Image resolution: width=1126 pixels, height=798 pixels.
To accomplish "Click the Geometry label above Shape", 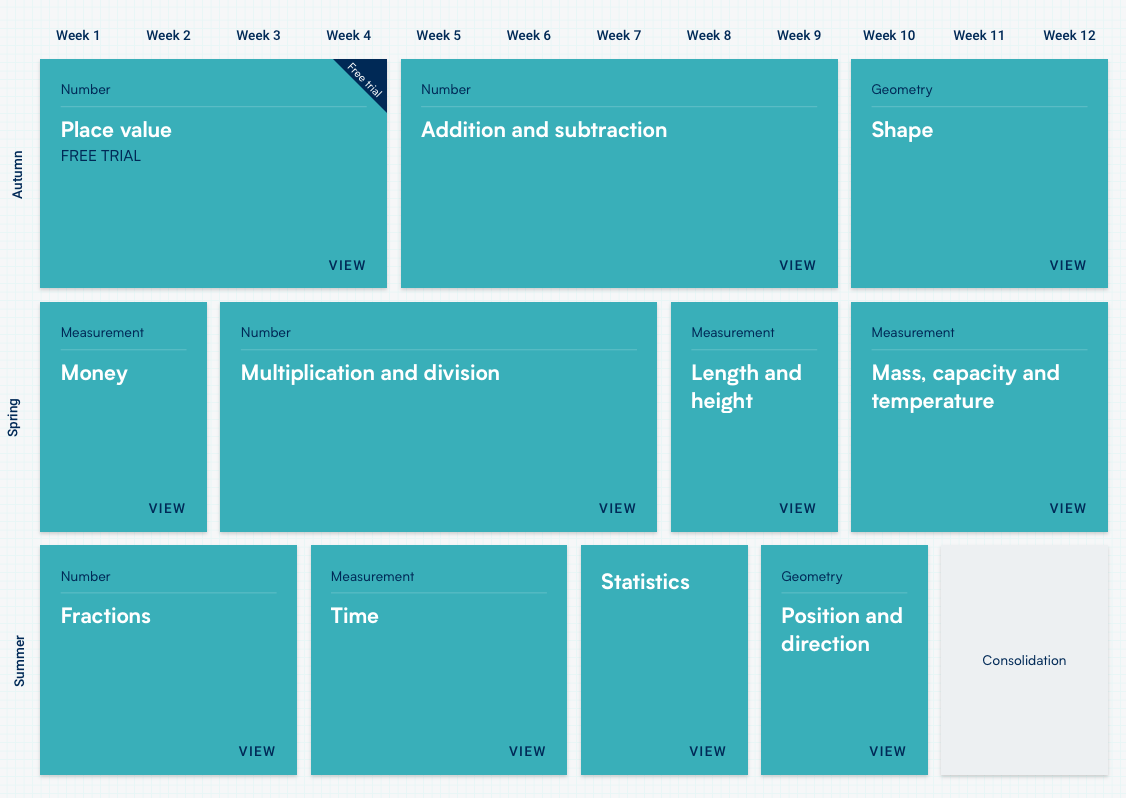I will 901,90.
